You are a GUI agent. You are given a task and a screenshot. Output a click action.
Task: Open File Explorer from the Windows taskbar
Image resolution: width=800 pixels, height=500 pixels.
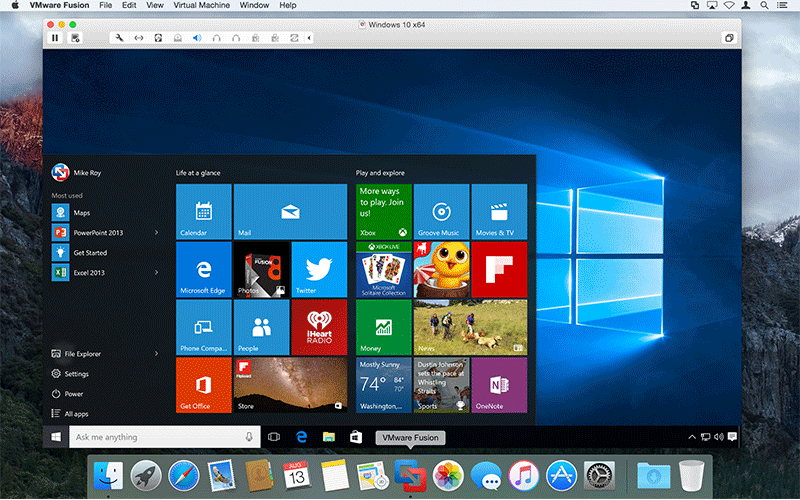(329, 437)
